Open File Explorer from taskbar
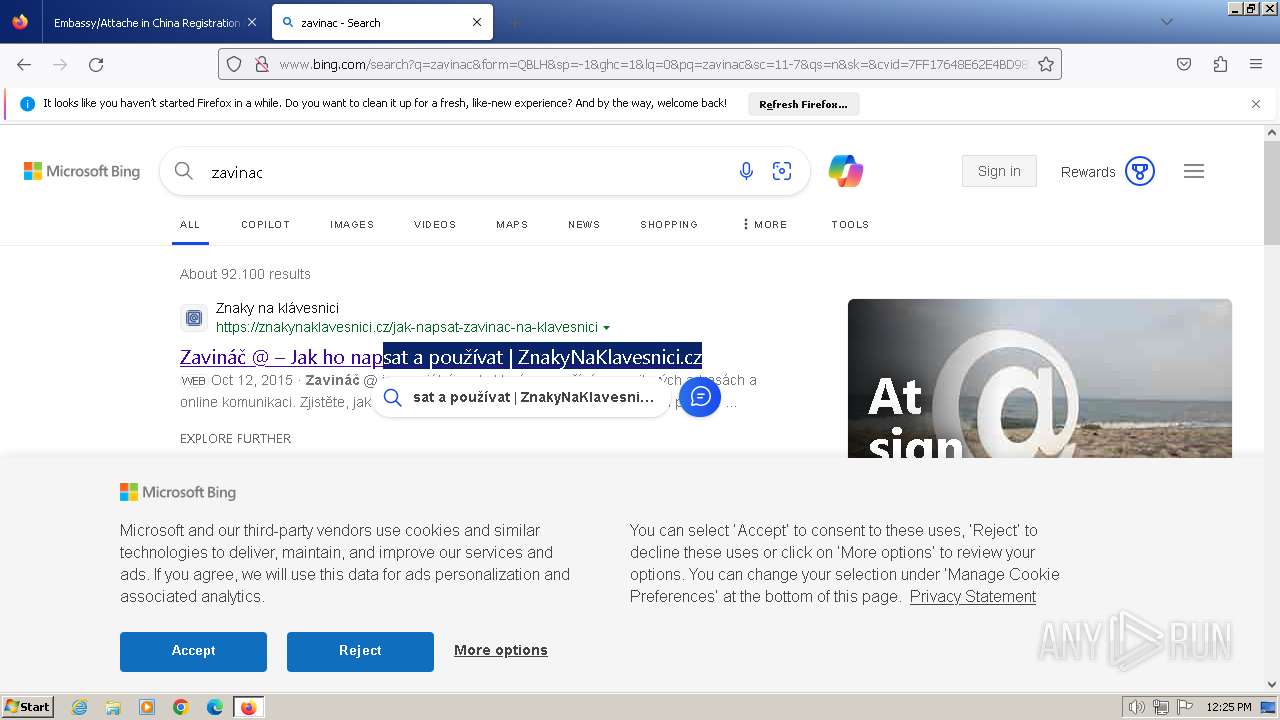Viewport: 1280px width, 720px height. pyautogui.click(x=113, y=707)
